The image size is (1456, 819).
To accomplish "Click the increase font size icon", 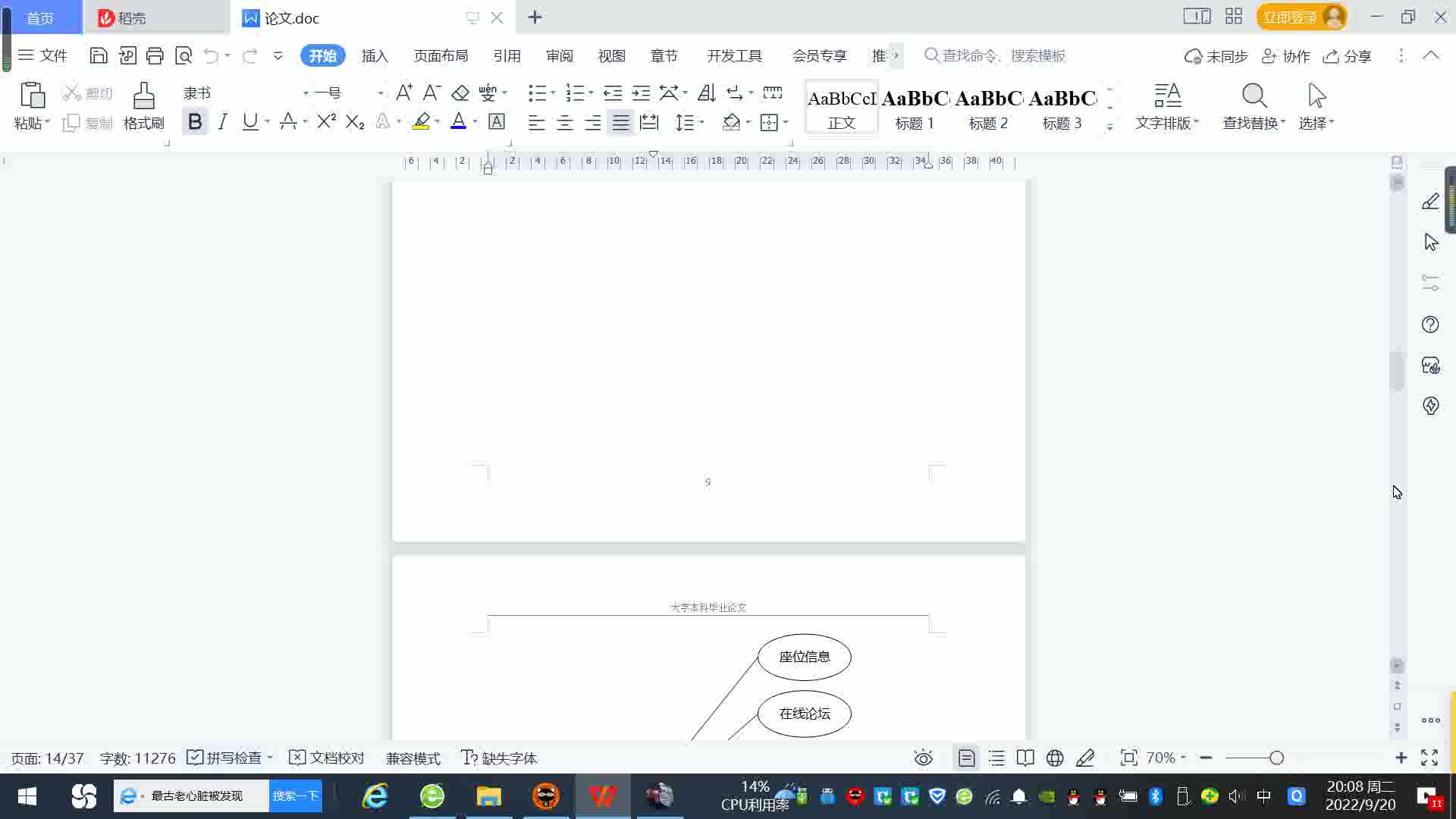I will (404, 93).
